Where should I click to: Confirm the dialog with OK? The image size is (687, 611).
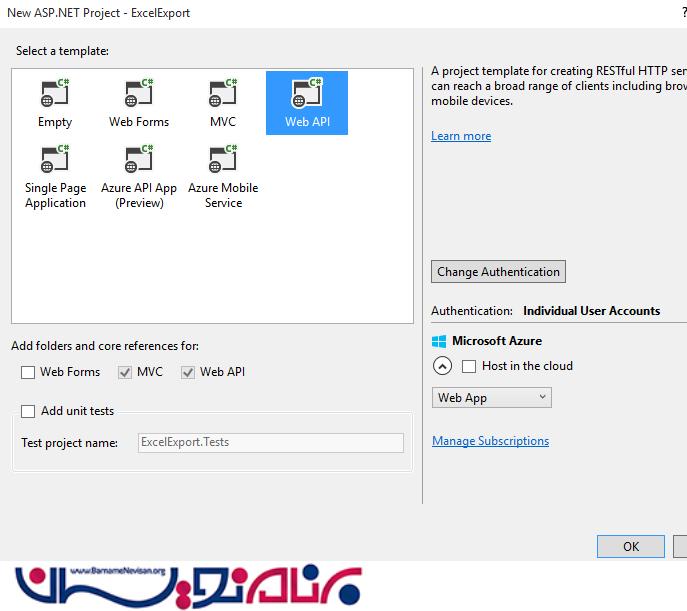tap(631, 547)
